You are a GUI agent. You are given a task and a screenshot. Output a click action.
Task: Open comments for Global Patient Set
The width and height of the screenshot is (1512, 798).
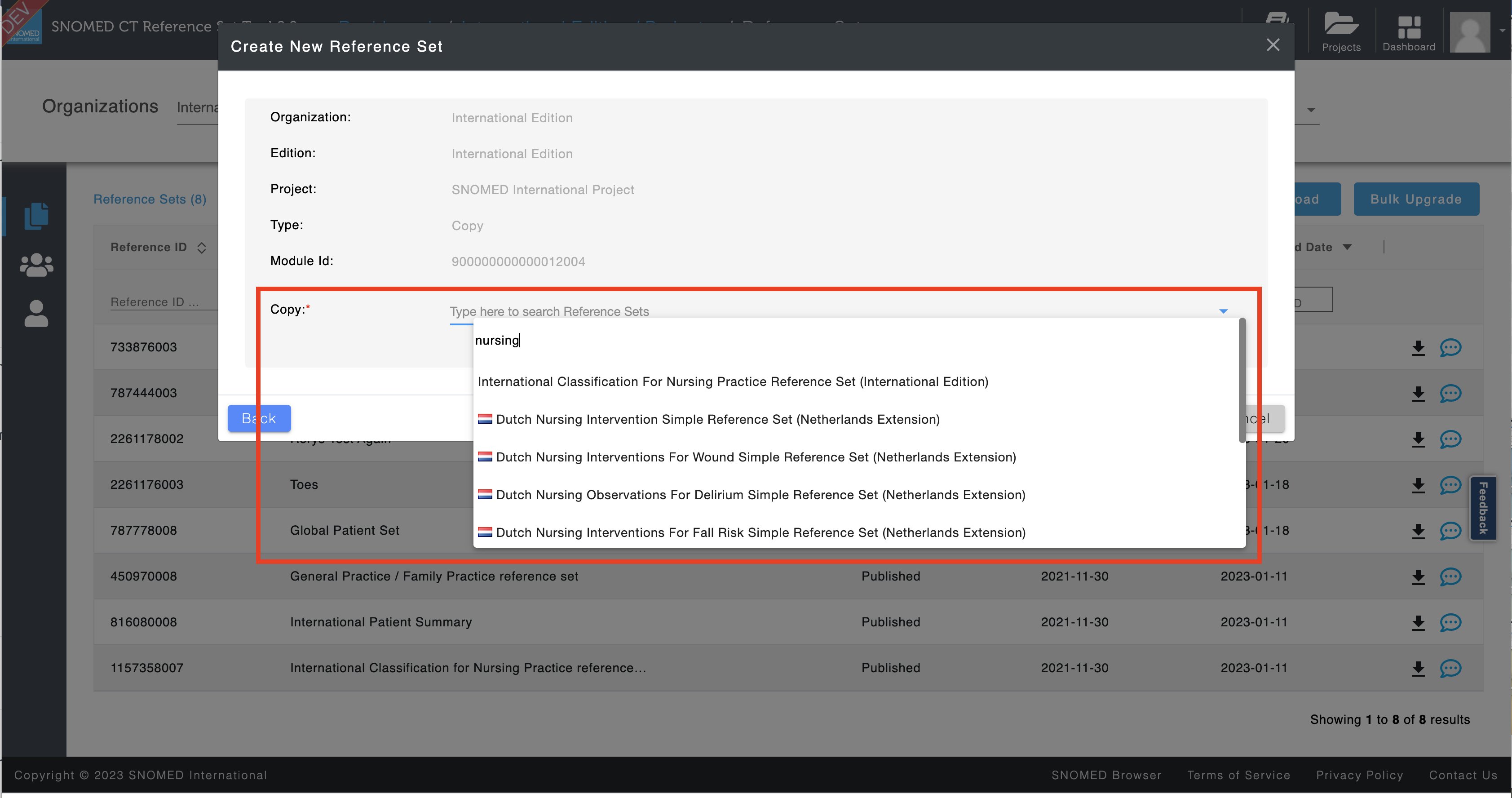point(1450,531)
